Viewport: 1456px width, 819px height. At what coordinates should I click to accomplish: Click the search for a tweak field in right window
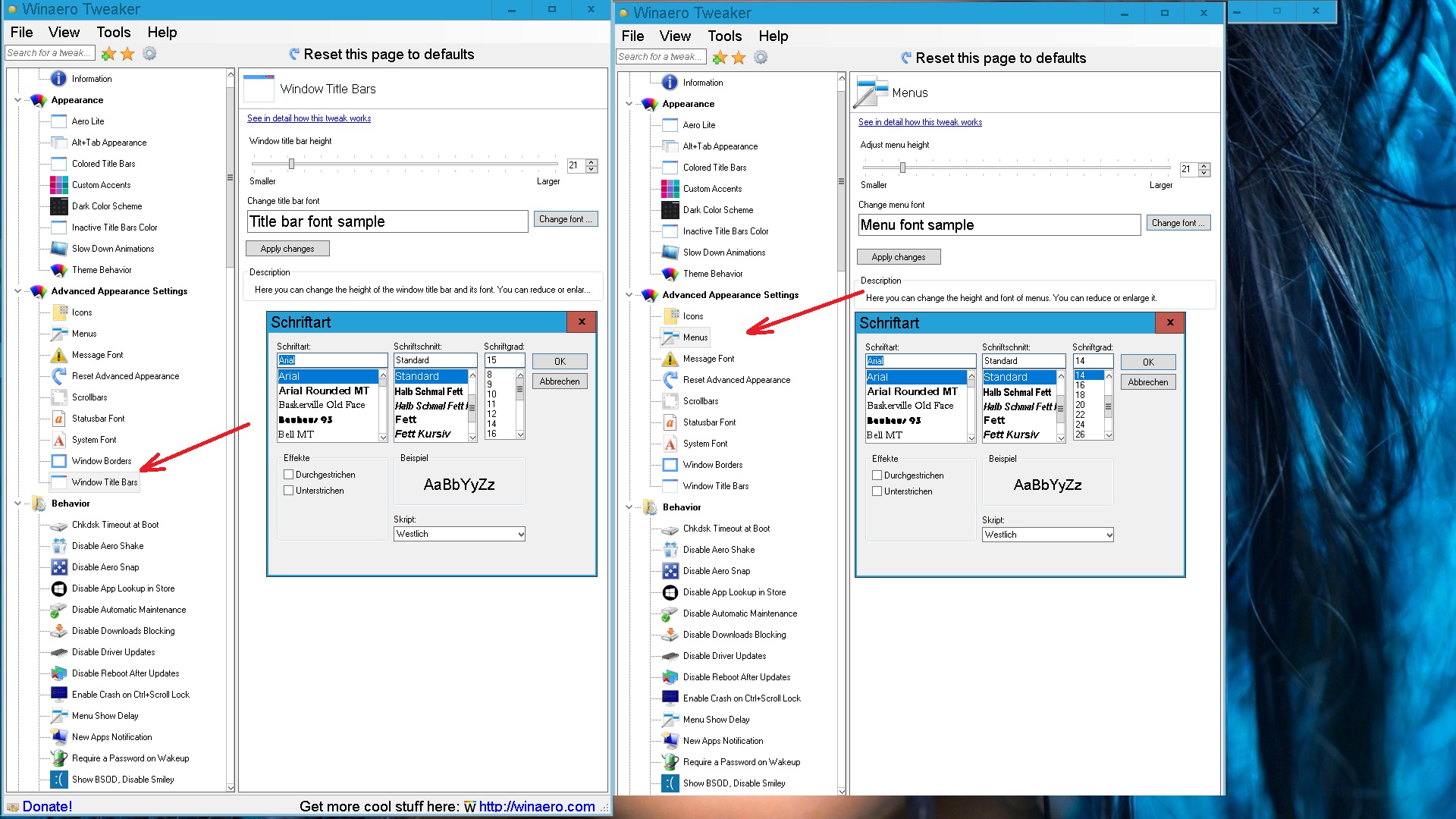[x=660, y=57]
